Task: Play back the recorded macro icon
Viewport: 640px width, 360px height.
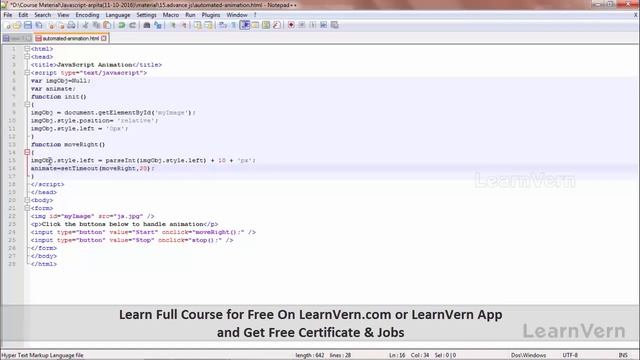Action: pyautogui.click(x=313, y=25)
